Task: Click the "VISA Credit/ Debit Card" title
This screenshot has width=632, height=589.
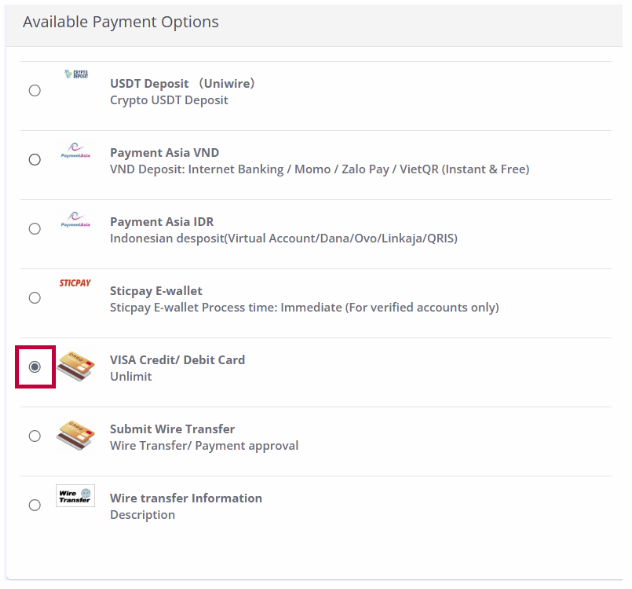Action: (177, 360)
